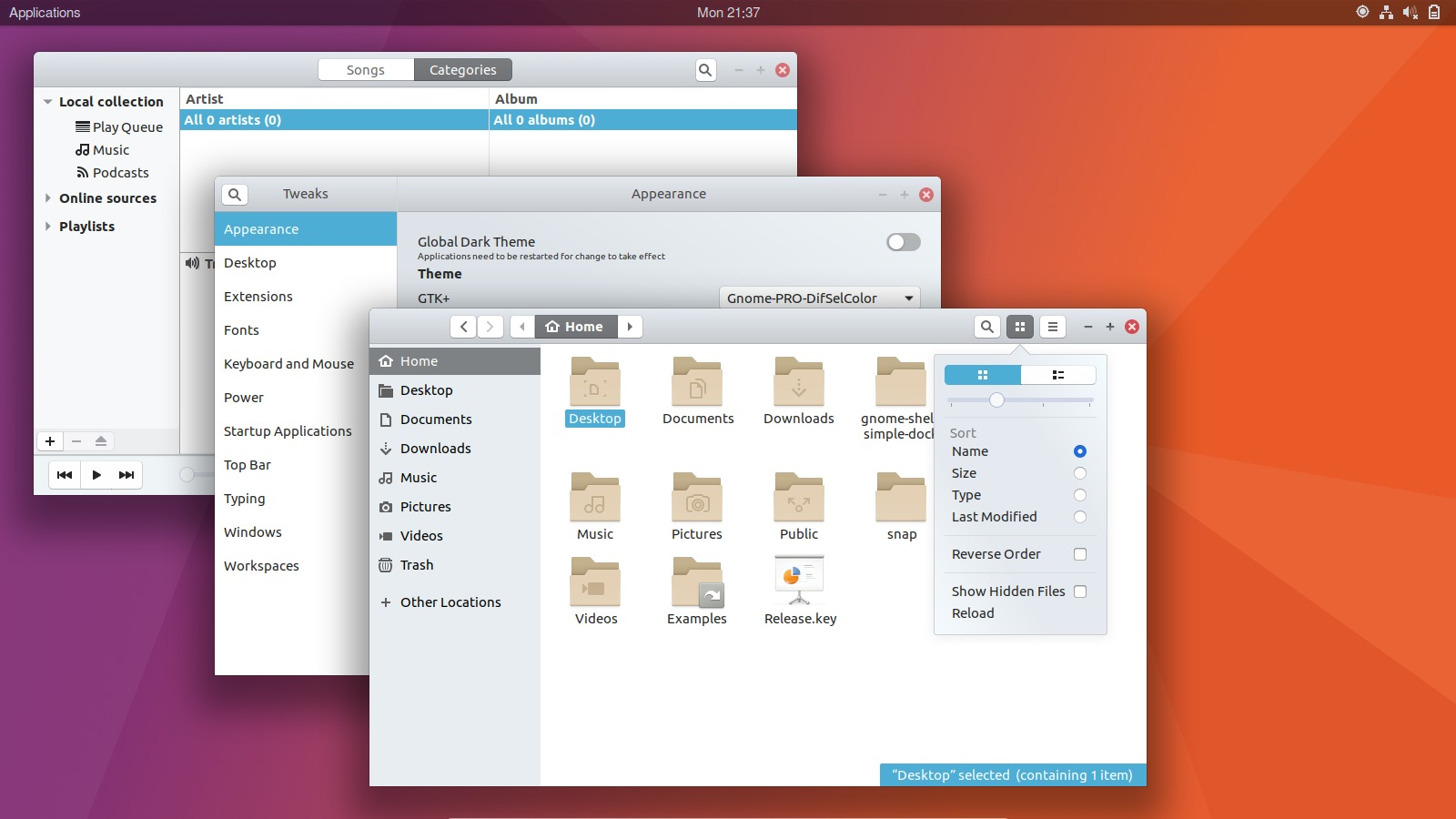Open the volume icon in the top bar
Viewport: 1456px width, 819px height.
point(1410,13)
